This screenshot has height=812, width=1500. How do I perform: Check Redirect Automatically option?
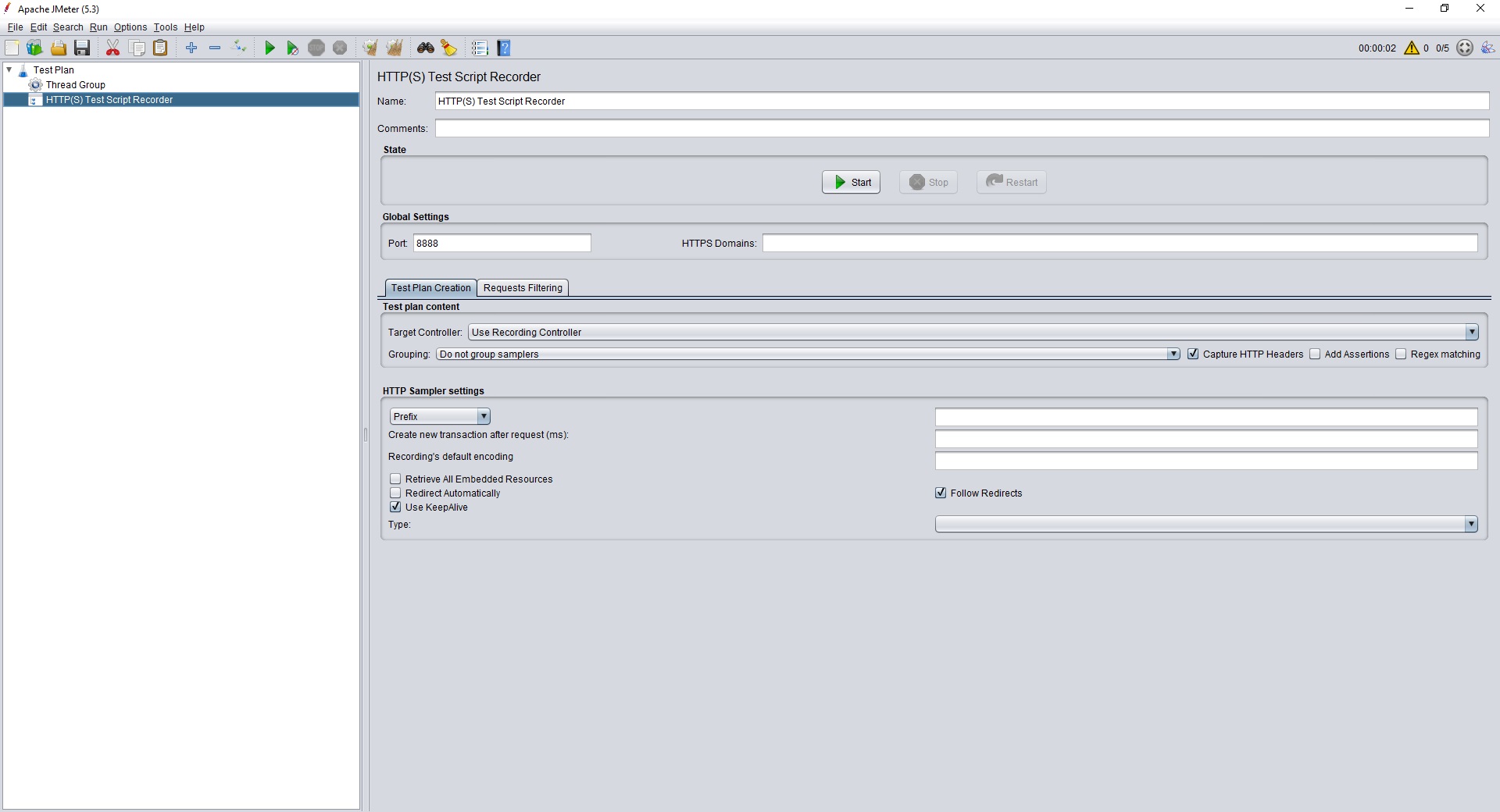pos(395,493)
